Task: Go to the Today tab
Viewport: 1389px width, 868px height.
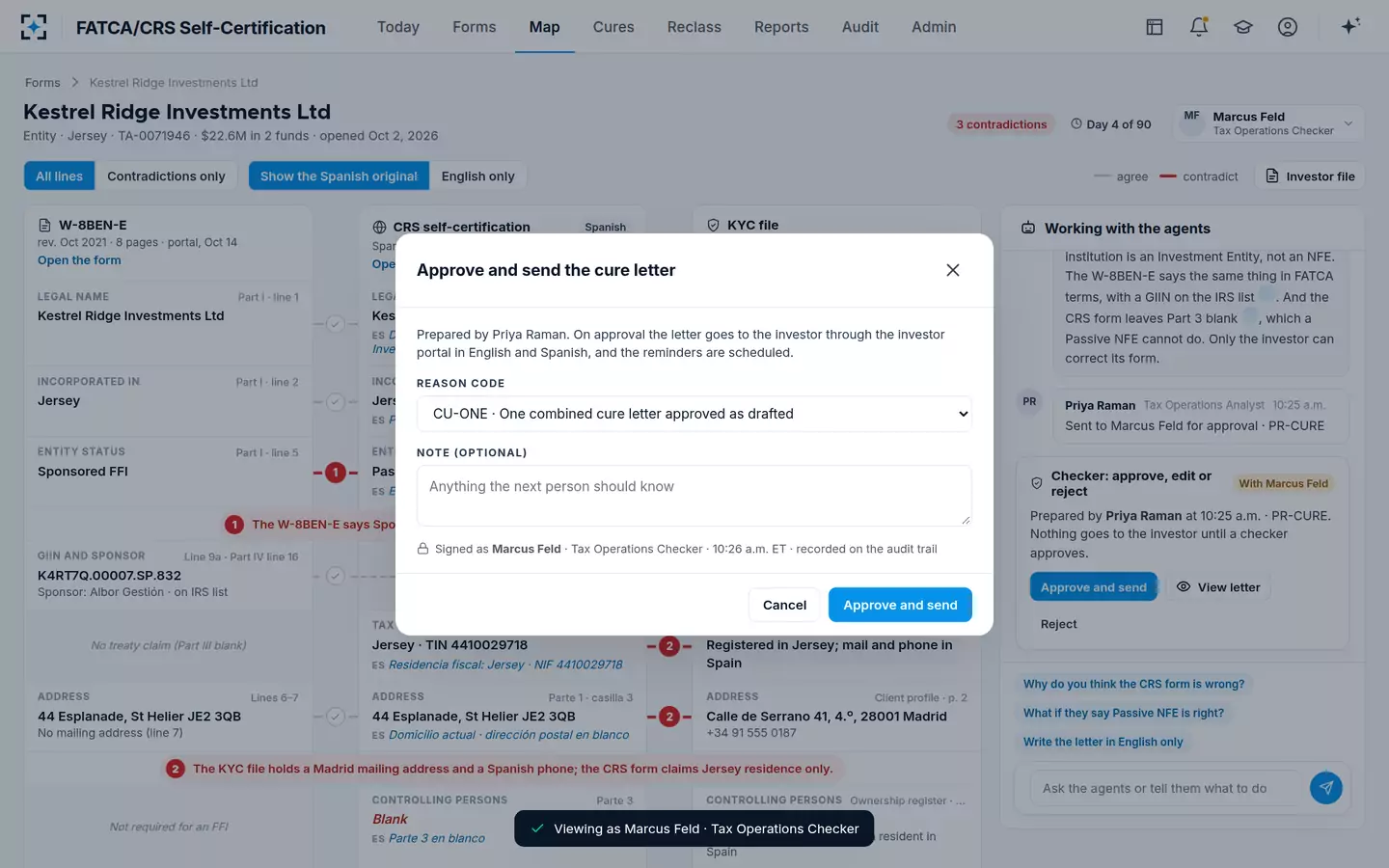Action: (x=398, y=27)
